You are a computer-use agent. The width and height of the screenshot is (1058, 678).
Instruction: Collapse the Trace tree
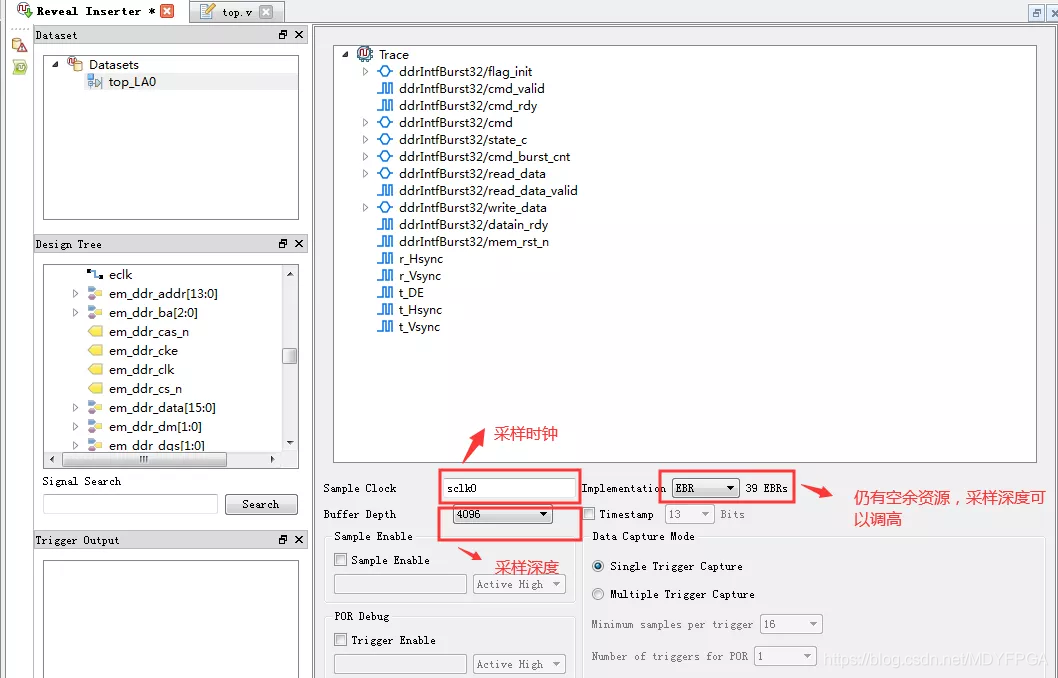pos(345,54)
